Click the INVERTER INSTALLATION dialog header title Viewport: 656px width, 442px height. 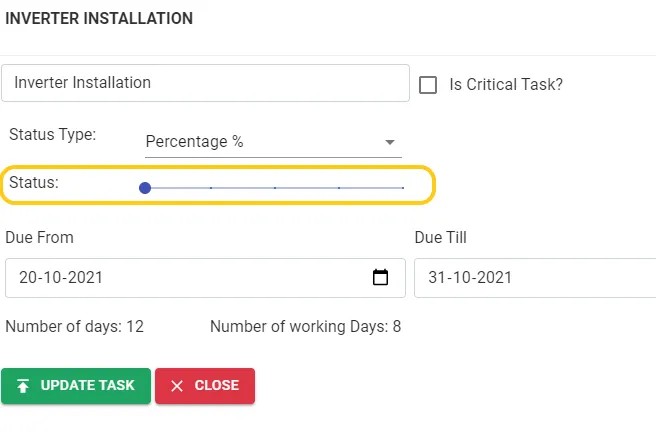(99, 19)
